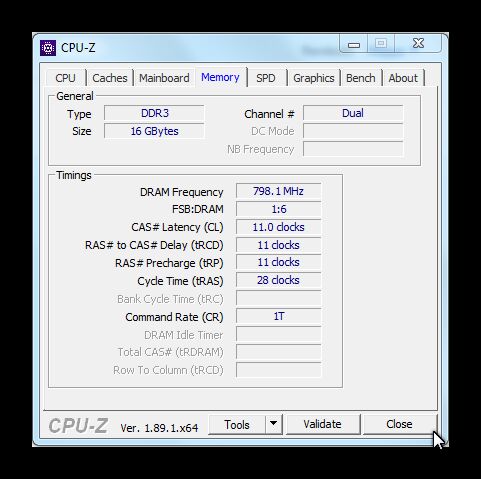Click the Tools button
Viewport: 481px width, 479px height.
click(x=237, y=425)
